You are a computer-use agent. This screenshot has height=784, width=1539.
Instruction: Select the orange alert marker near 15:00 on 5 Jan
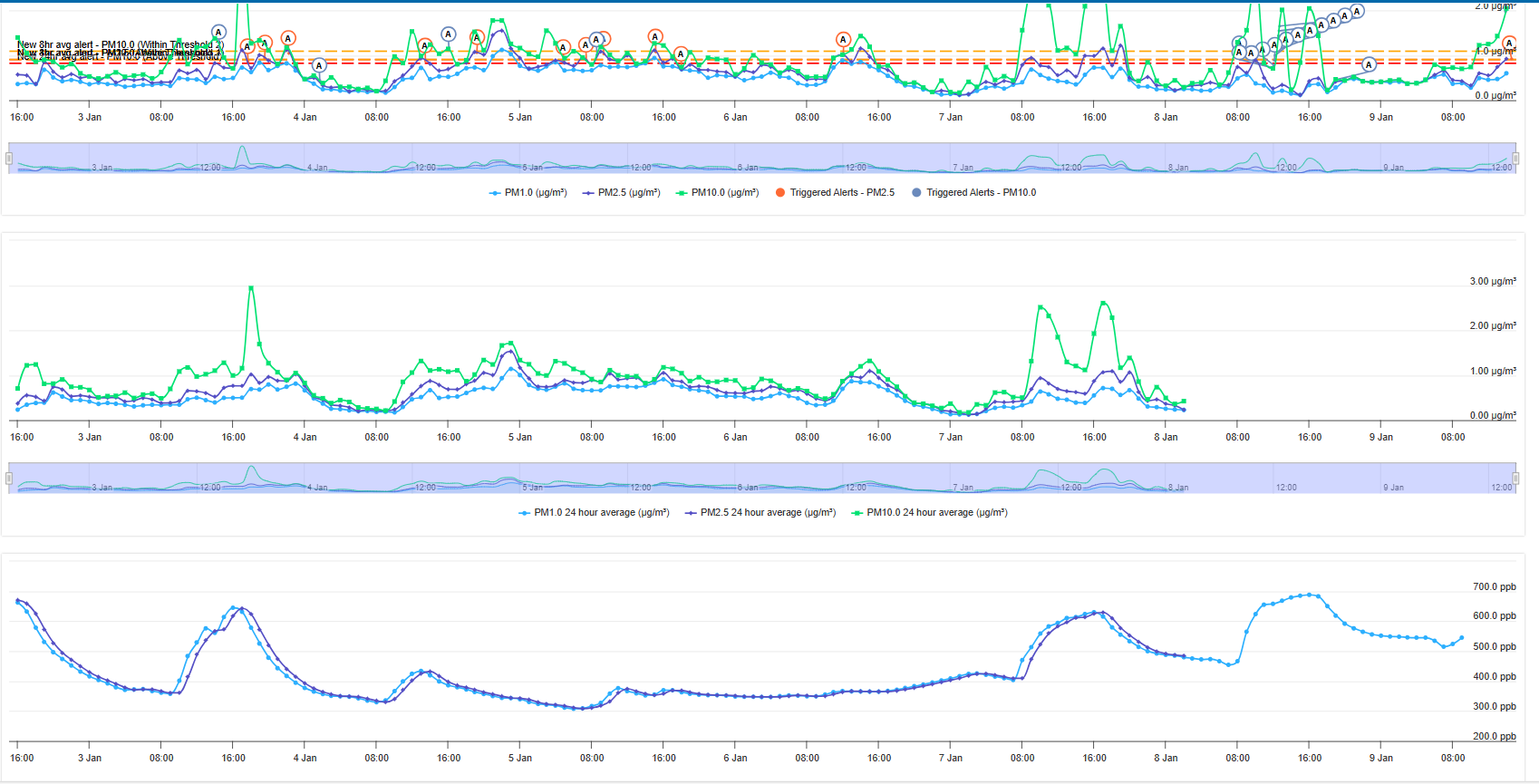coord(654,36)
